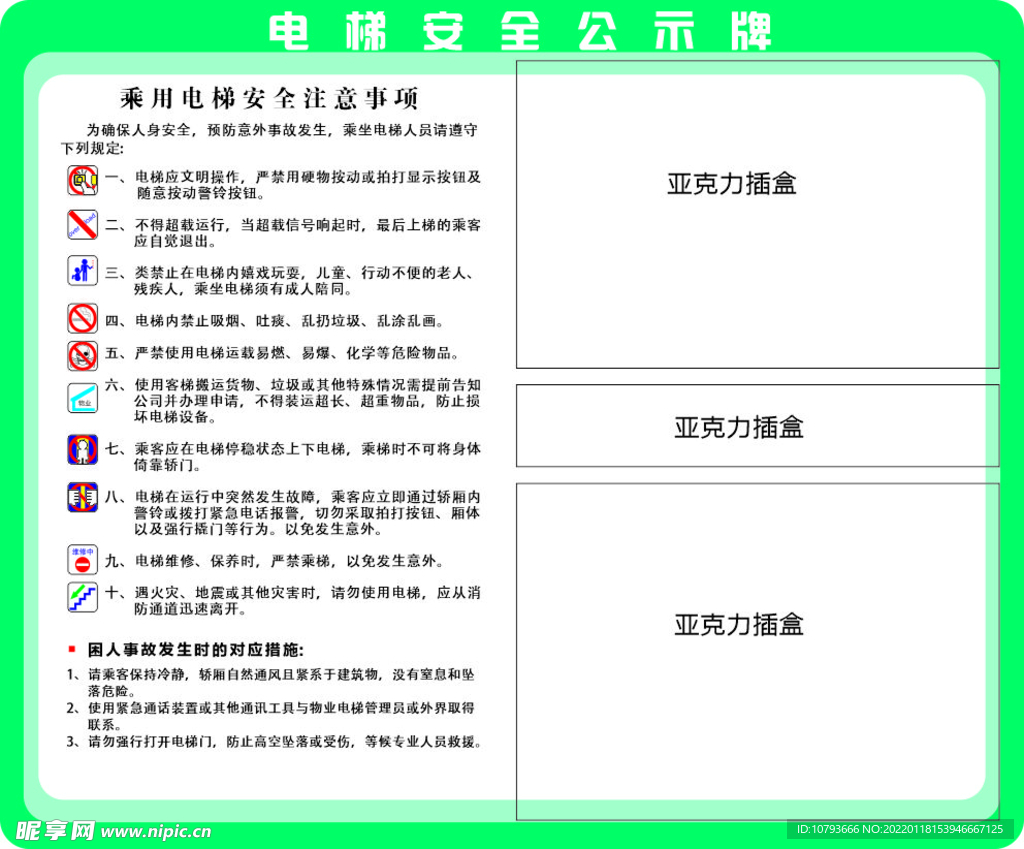Click the no smoking pictogram
1024x849 pixels.
(x=82, y=319)
